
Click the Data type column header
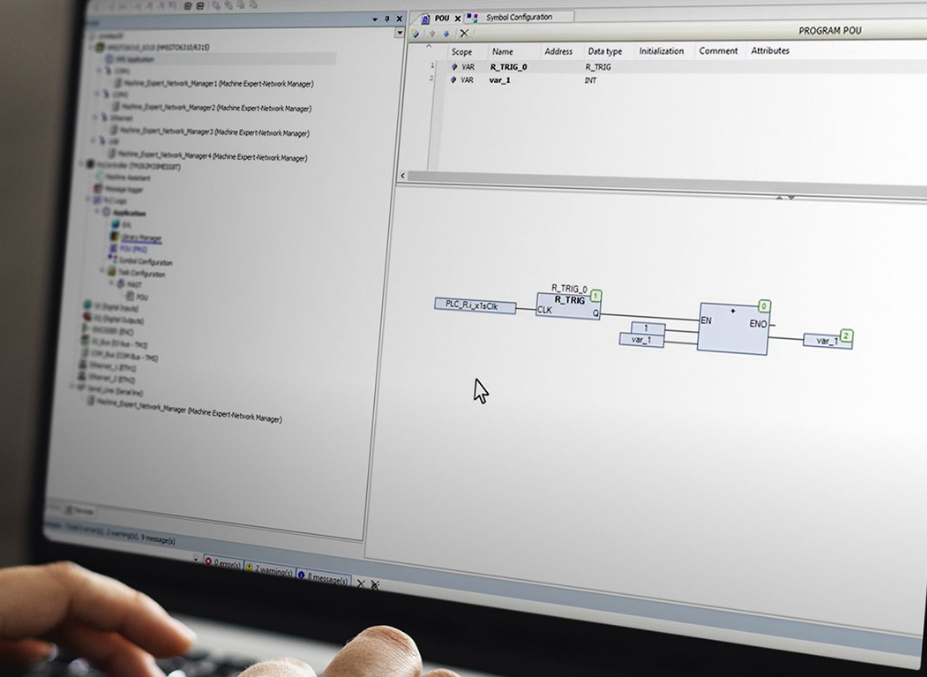pos(604,51)
